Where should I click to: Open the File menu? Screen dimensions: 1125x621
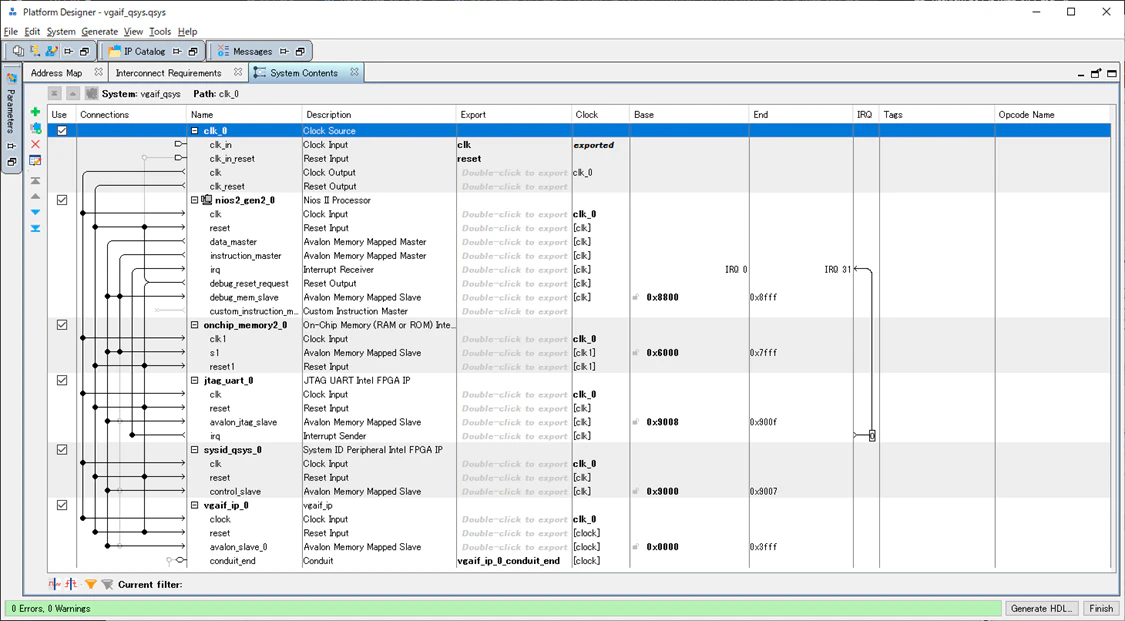tap(11, 32)
